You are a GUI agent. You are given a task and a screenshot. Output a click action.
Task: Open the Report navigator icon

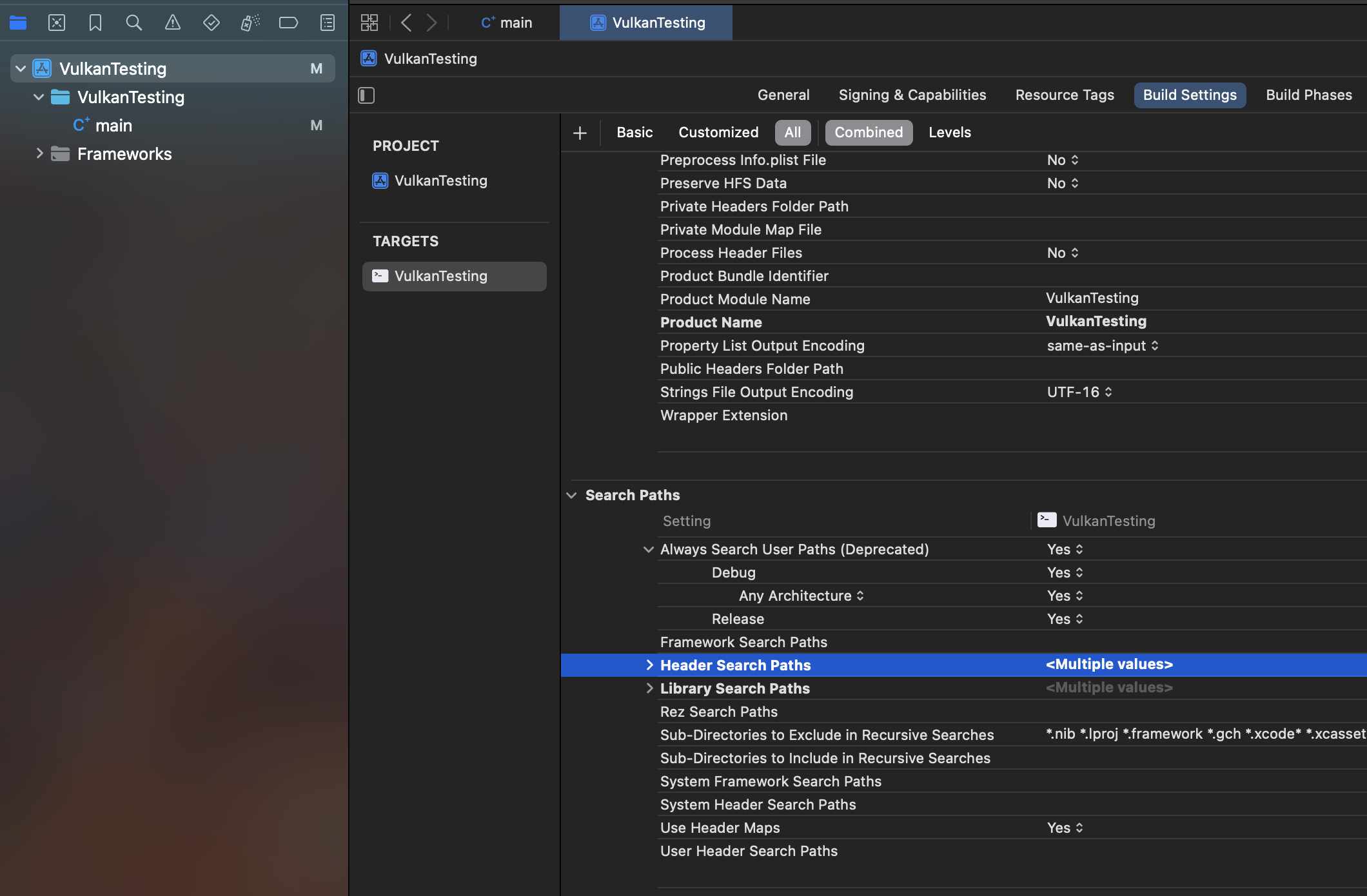click(328, 23)
